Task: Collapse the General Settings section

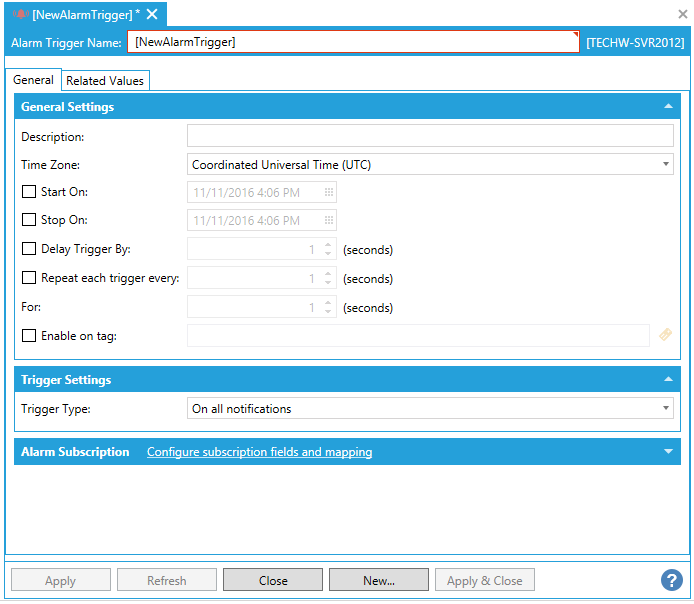Action: click(x=668, y=106)
